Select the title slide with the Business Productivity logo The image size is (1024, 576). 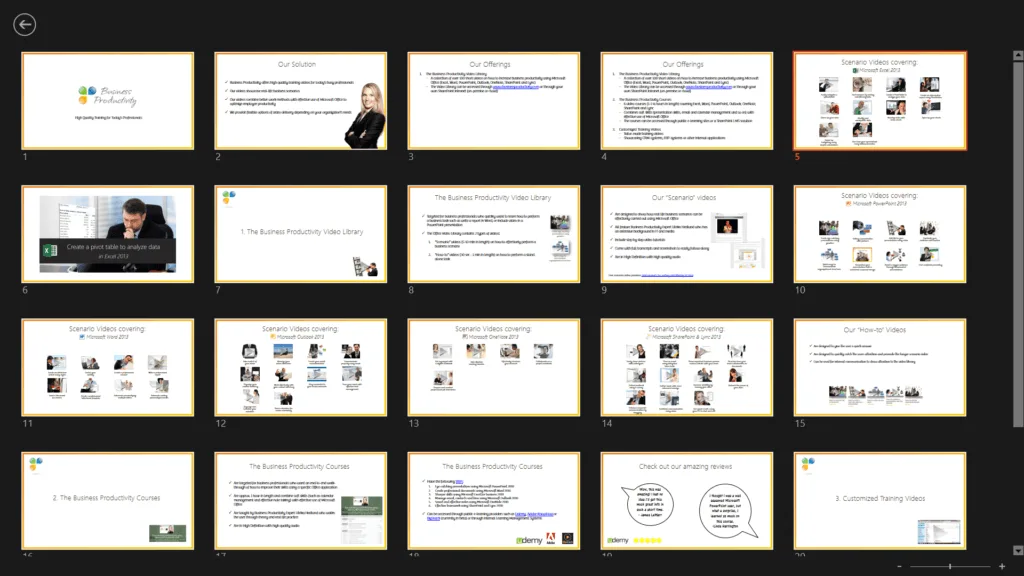107,100
